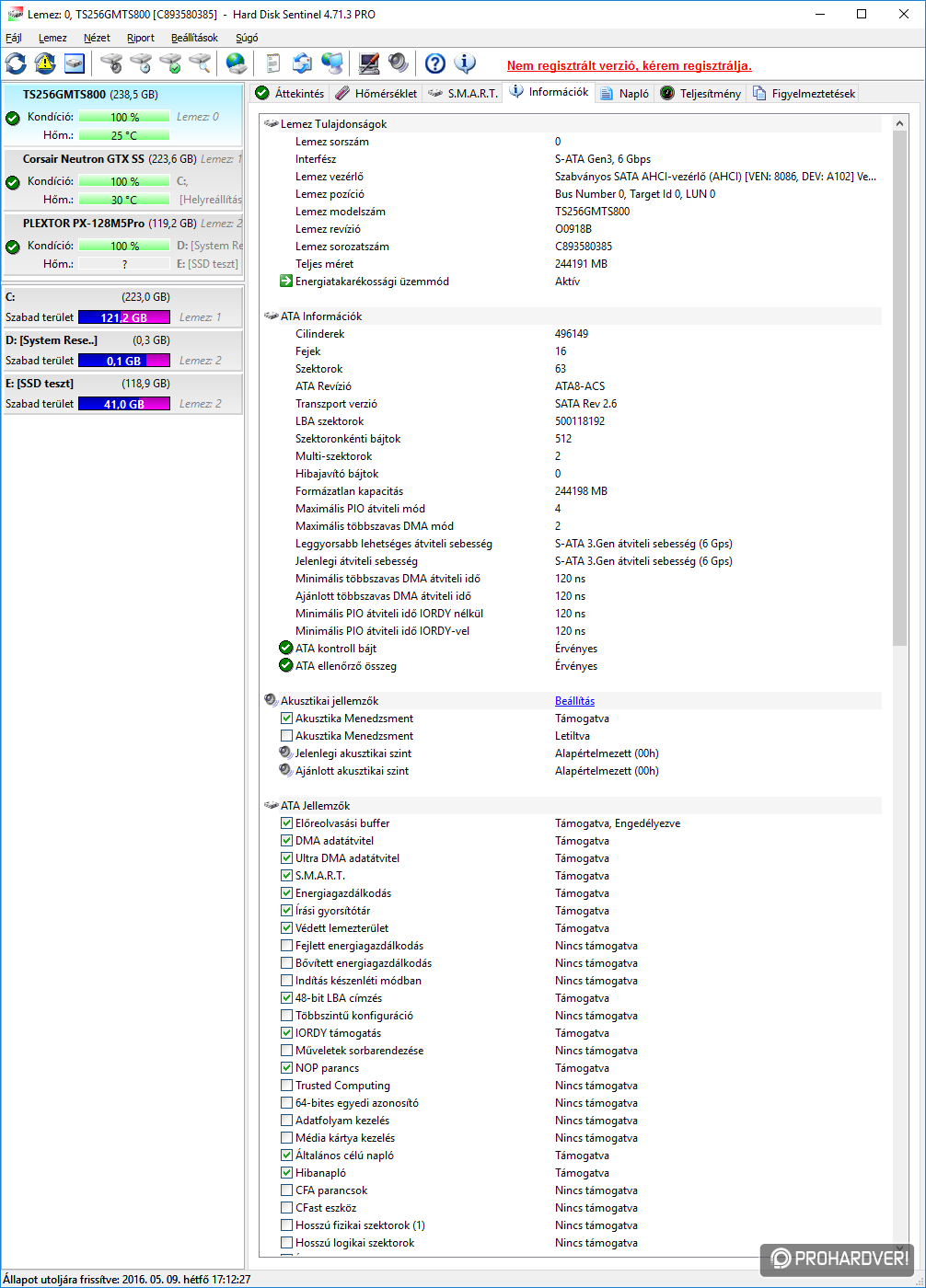Toggle the Hibanapló checkbox
Viewport: 926px width, 1288px height.
click(286, 1173)
